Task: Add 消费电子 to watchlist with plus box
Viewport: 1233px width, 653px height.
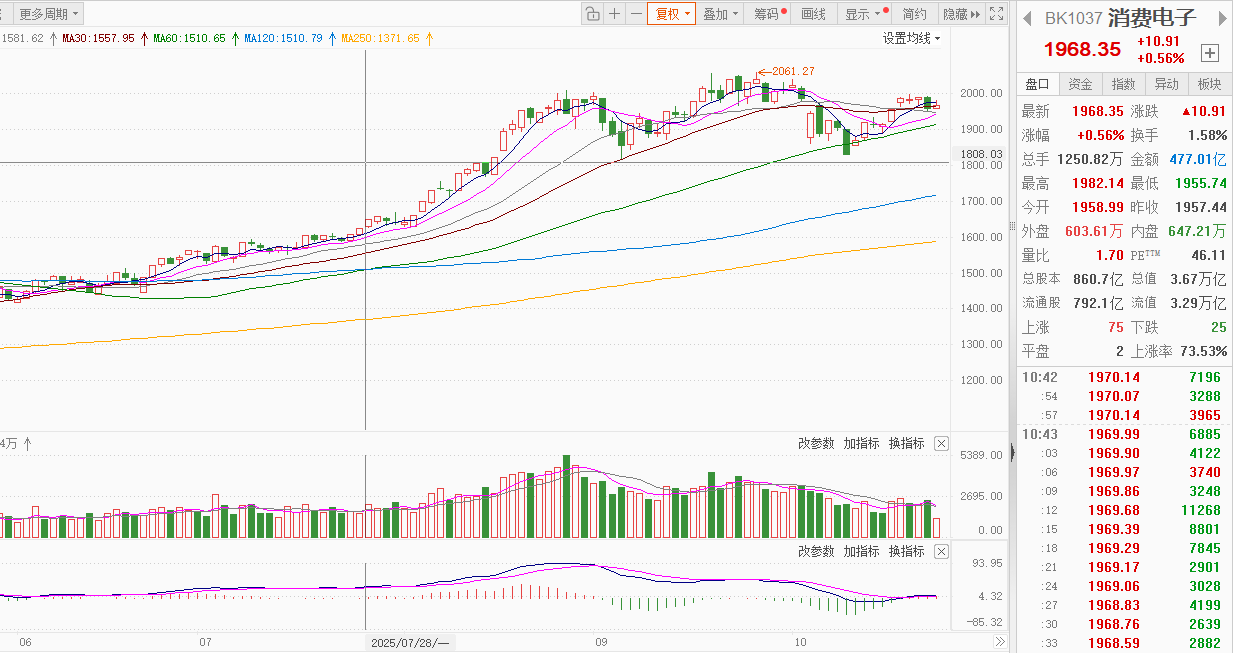Action: 1210,53
